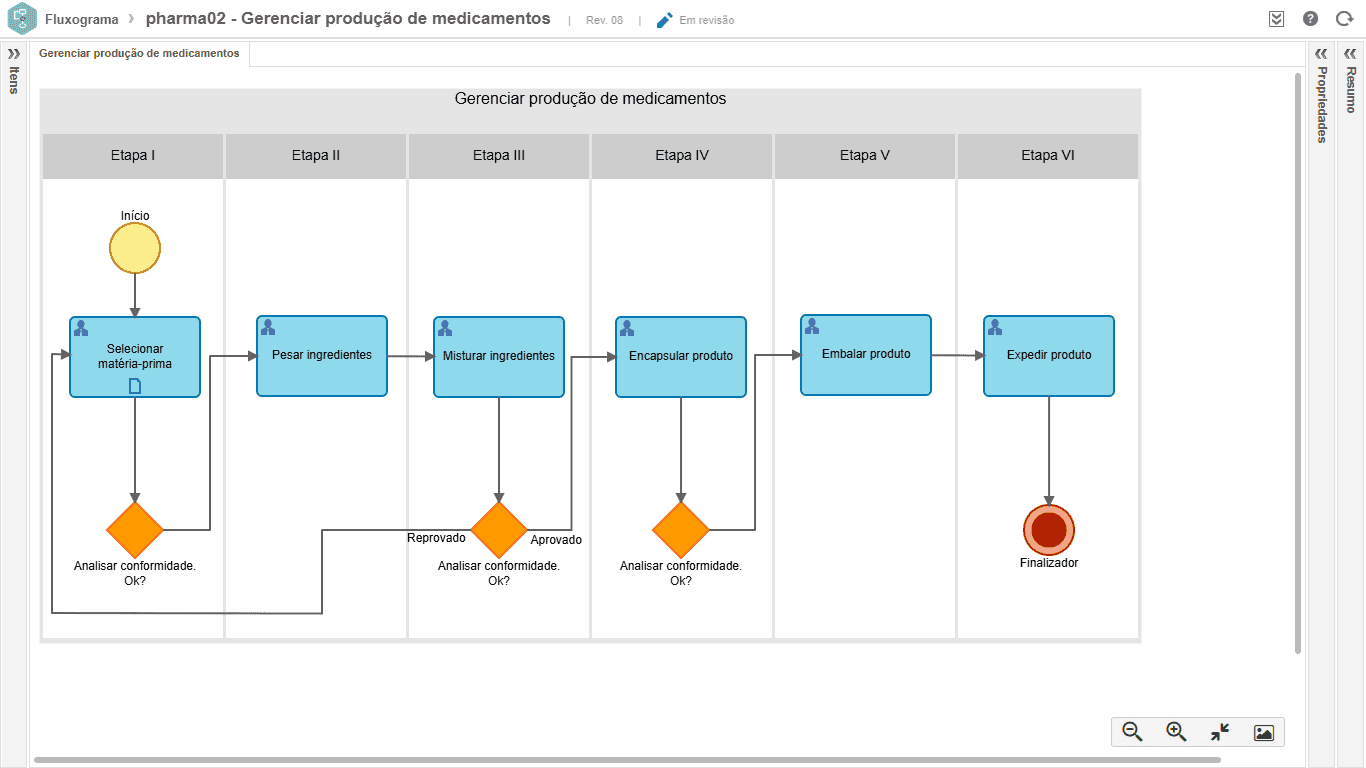Click the vertical scrollbar on right
1366x768 pixels.
[1298, 362]
